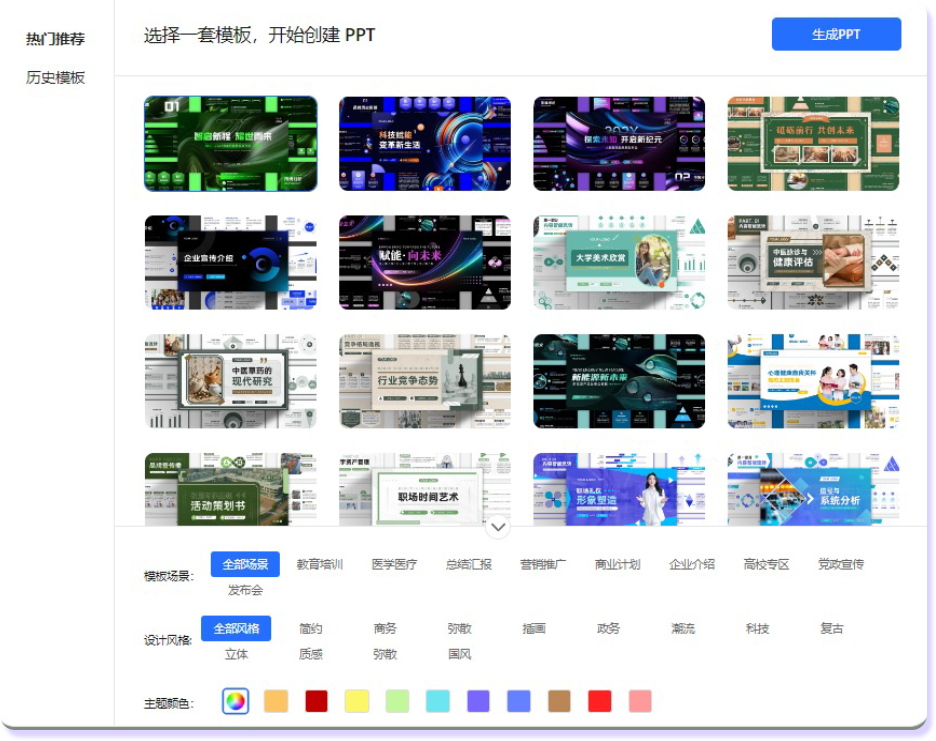
Task: Open the green 智启新程 template thumbnail
Action: pos(231,143)
